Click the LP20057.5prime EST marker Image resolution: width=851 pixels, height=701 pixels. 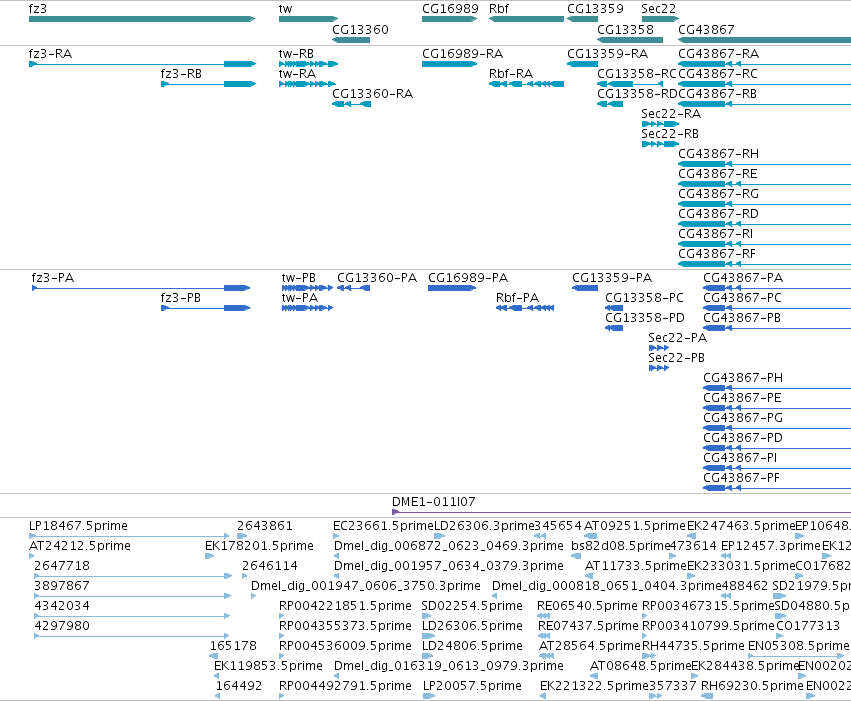[429, 696]
